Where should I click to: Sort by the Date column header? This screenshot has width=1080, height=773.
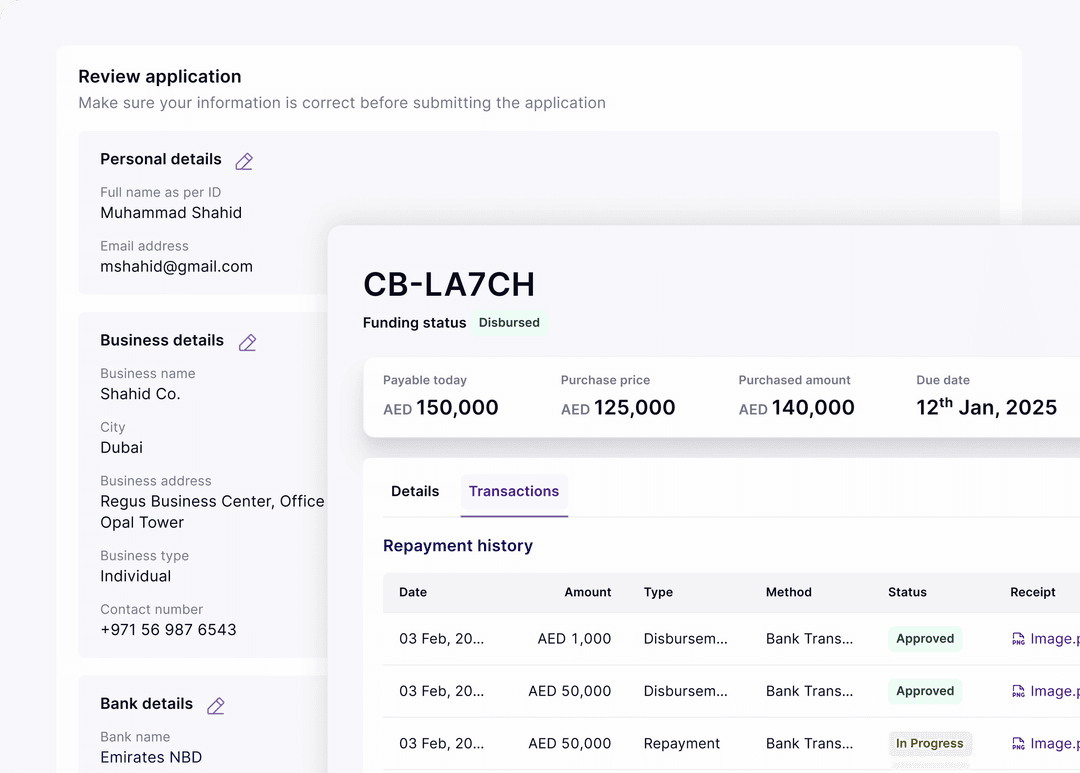pyautogui.click(x=413, y=592)
